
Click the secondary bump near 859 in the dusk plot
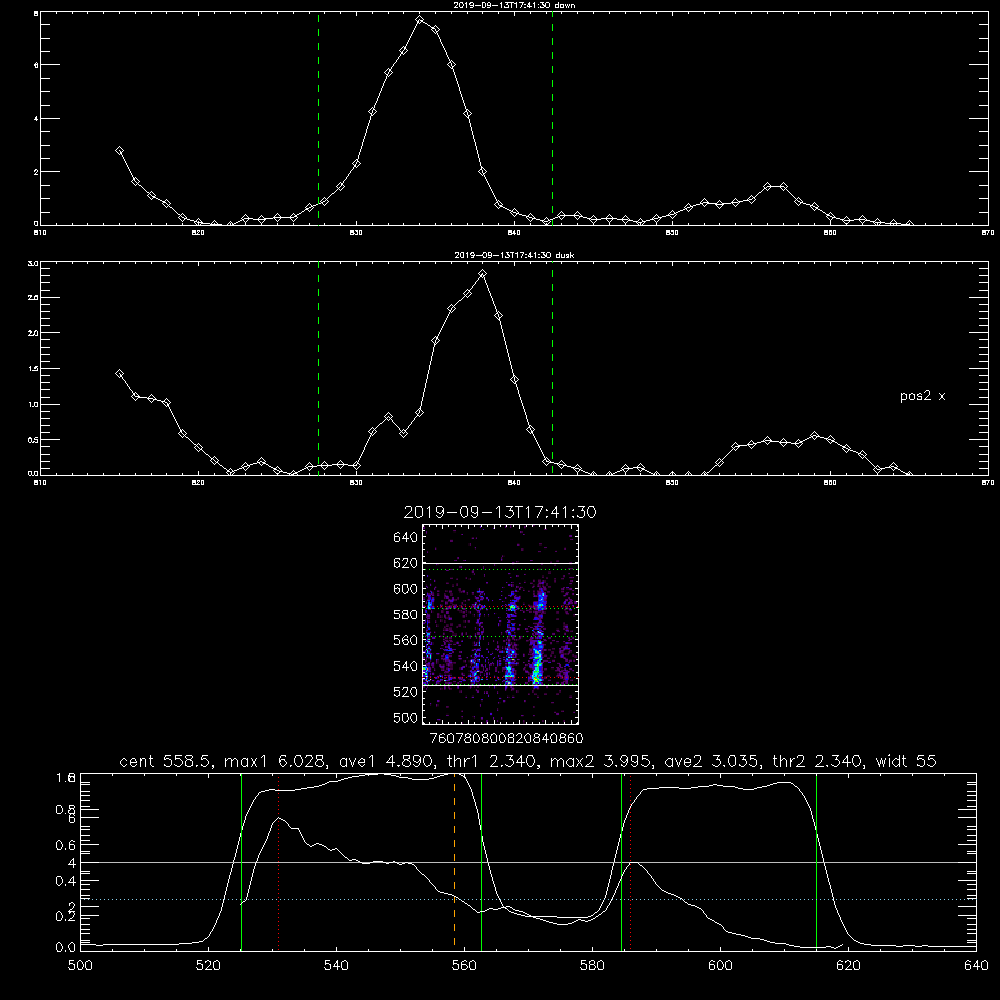[814, 436]
